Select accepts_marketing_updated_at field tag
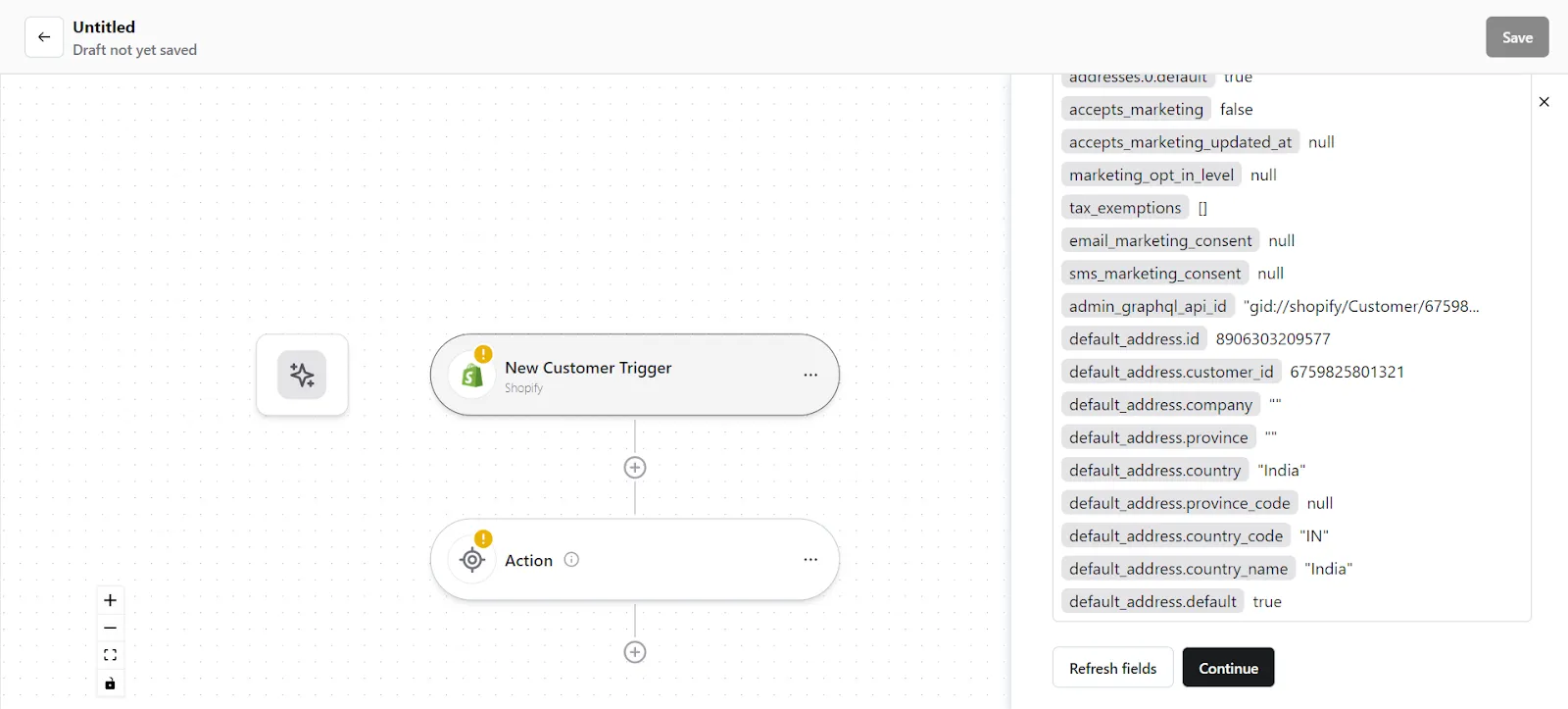 pos(1180,142)
